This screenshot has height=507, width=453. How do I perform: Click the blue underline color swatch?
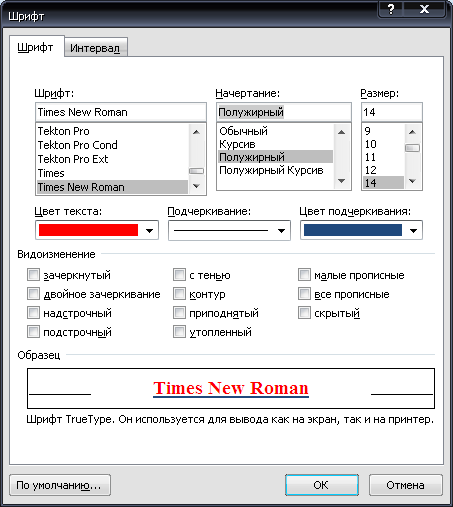pyautogui.click(x=353, y=230)
